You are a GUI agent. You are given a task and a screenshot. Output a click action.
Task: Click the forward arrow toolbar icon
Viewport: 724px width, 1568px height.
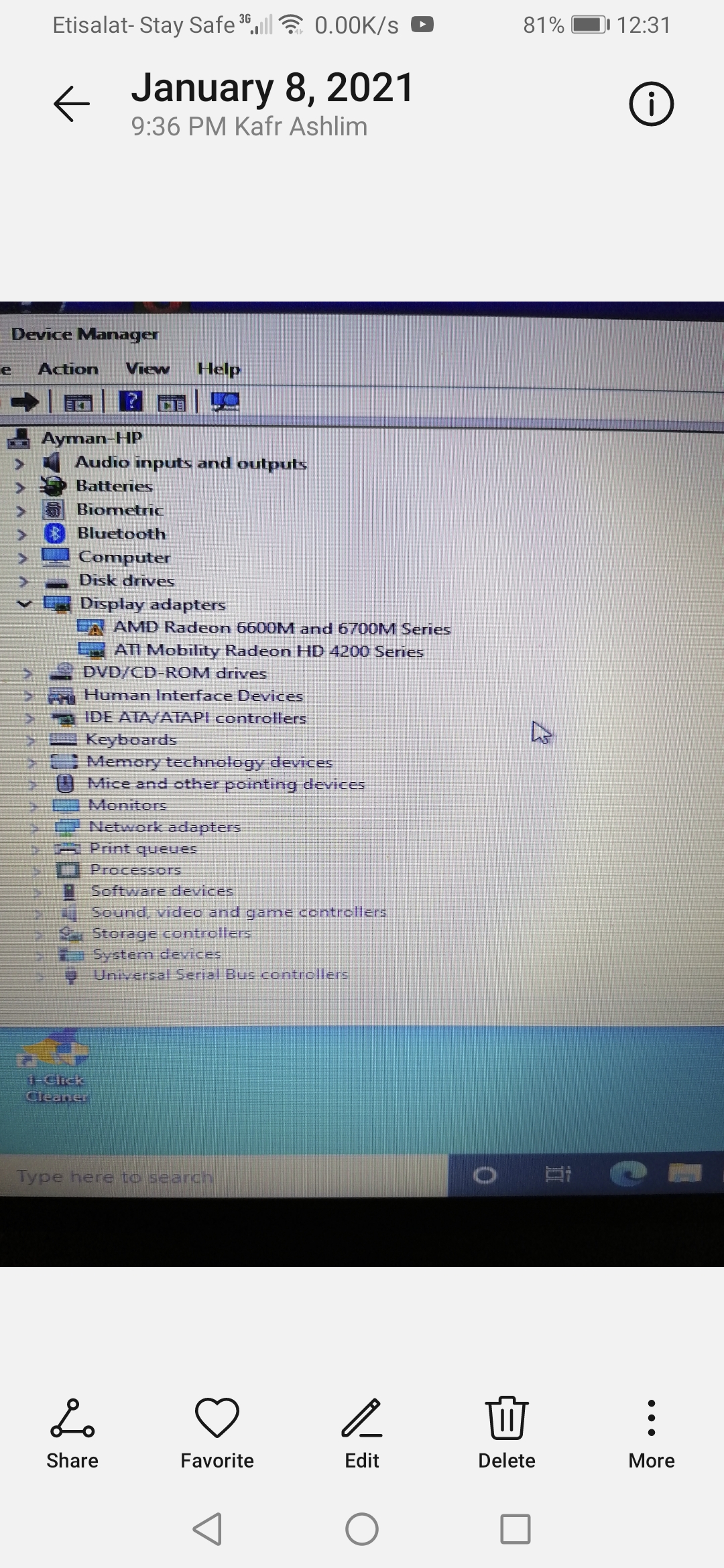point(25,402)
